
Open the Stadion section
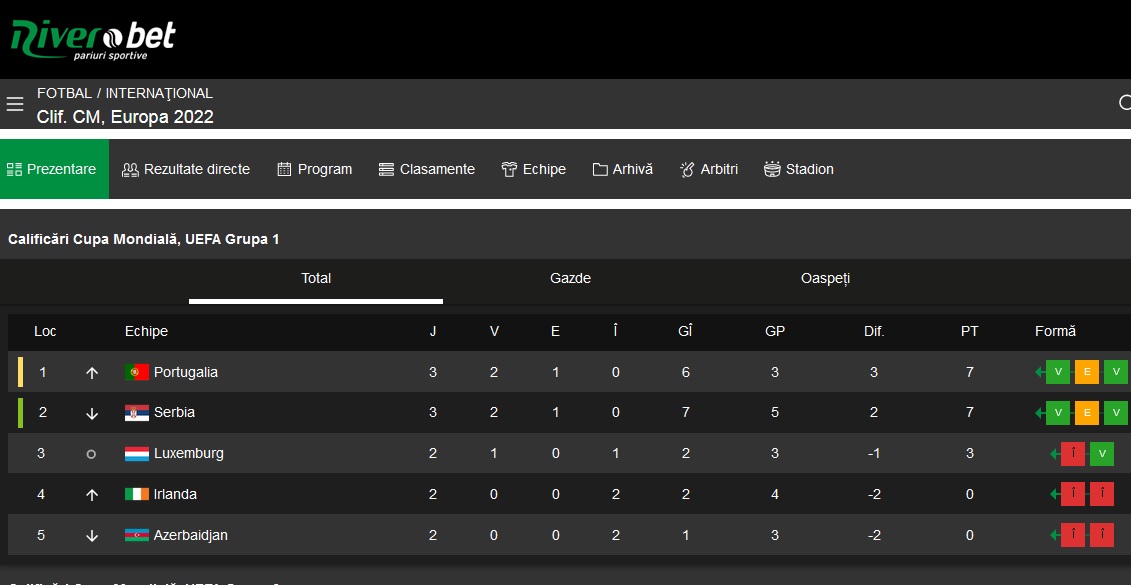(x=799, y=169)
